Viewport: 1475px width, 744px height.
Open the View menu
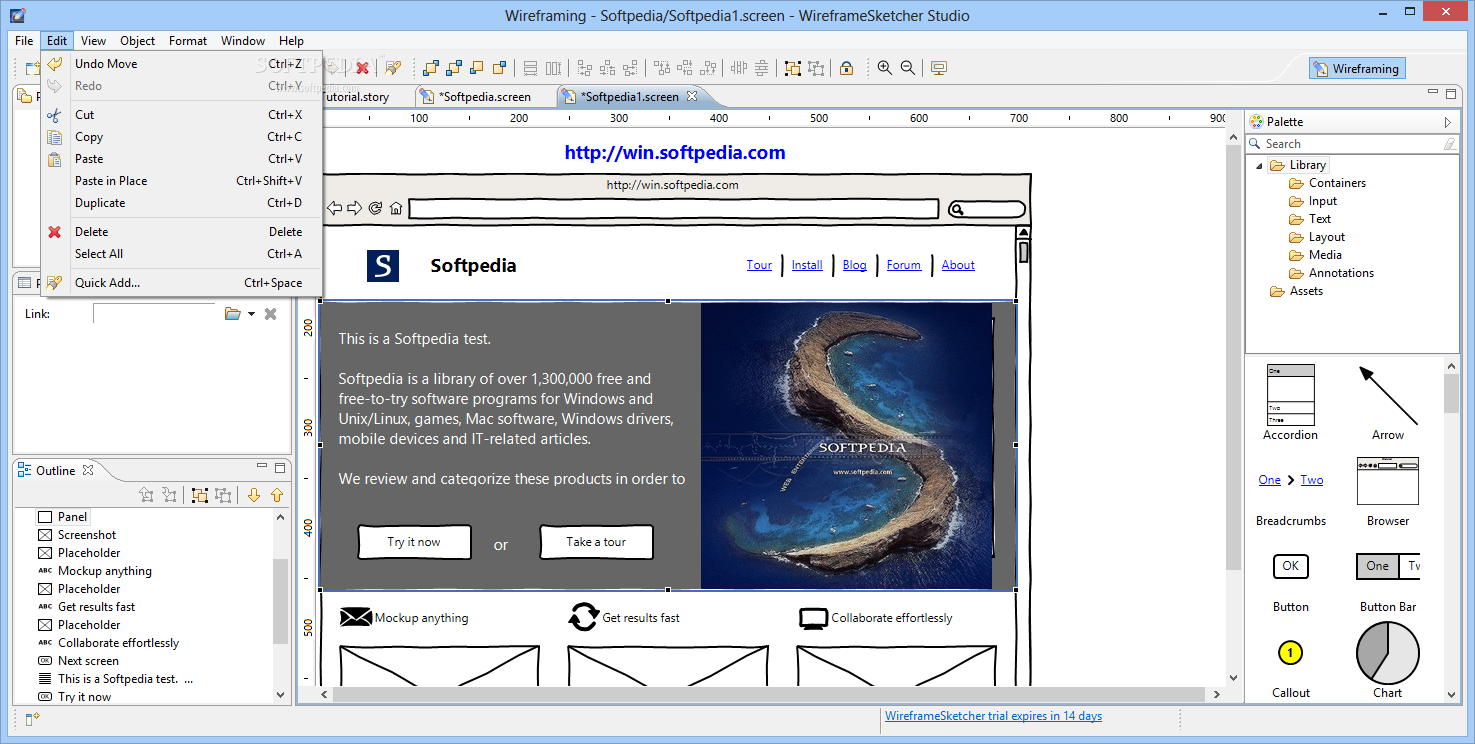(x=94, y=41)
